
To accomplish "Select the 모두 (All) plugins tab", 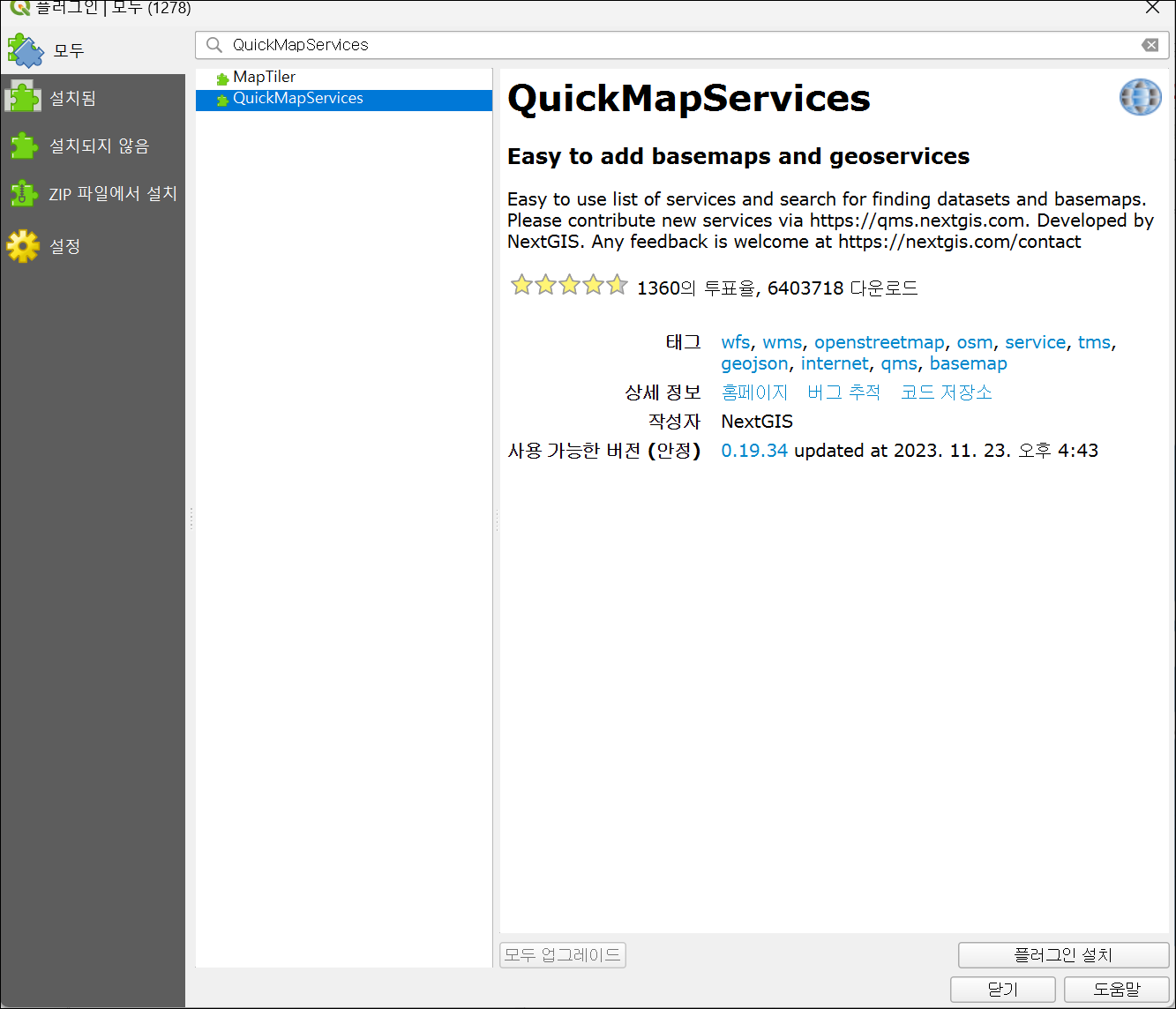I will point(93,50).
